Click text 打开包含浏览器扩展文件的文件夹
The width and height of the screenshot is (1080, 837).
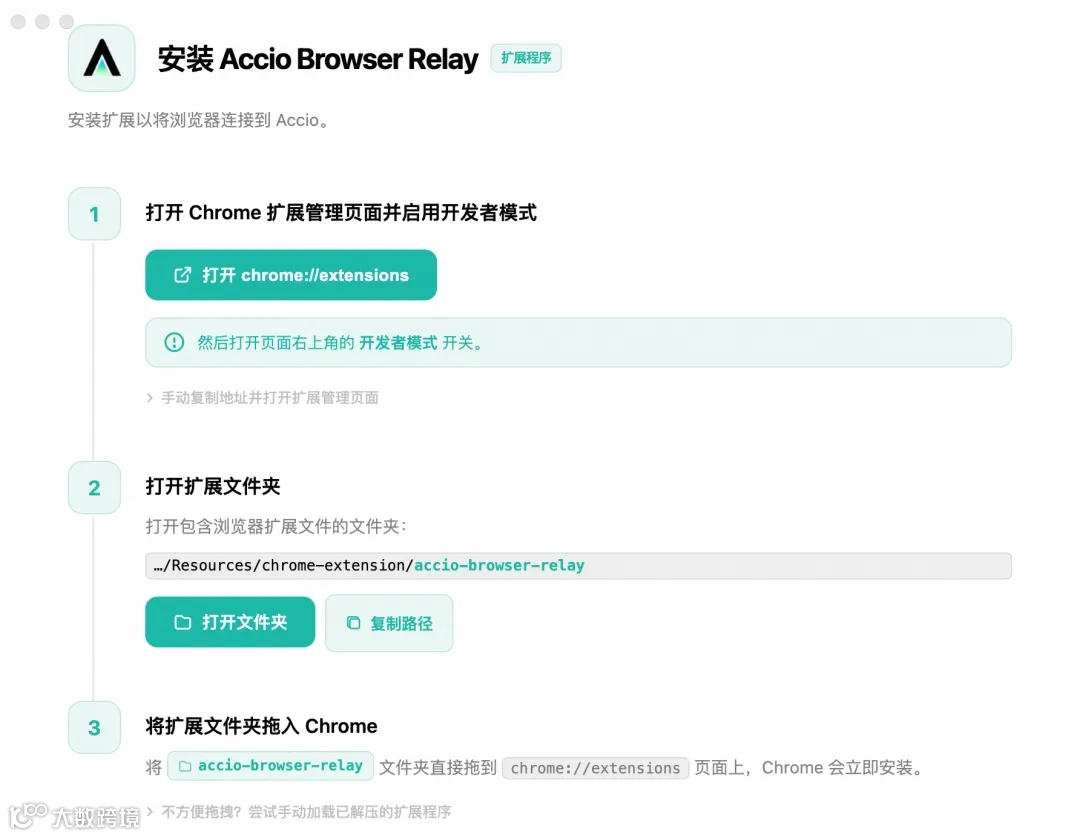click(276, 526)
